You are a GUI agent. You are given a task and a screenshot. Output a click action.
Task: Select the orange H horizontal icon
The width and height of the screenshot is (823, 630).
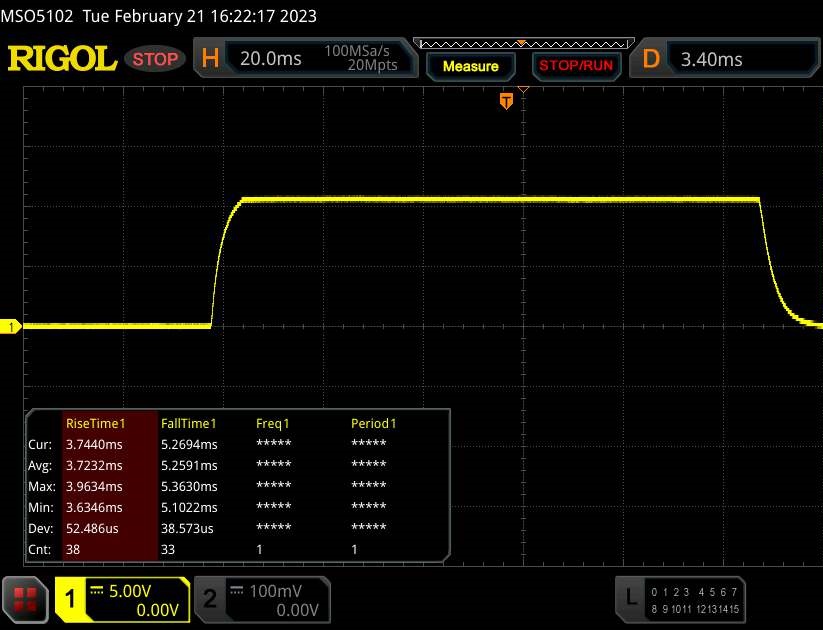click(210, 59)
